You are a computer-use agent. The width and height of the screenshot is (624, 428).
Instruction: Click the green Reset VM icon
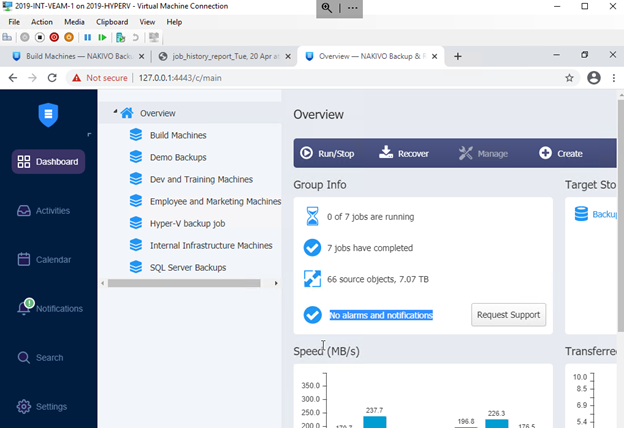[102, 37]
